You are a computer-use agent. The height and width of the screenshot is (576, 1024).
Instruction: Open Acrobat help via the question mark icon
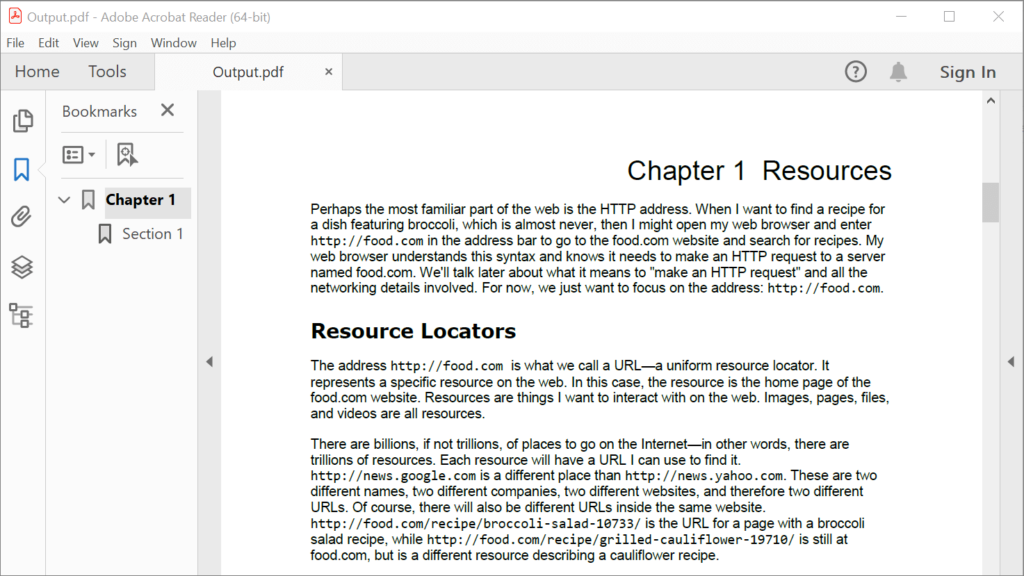pos(856,71)
